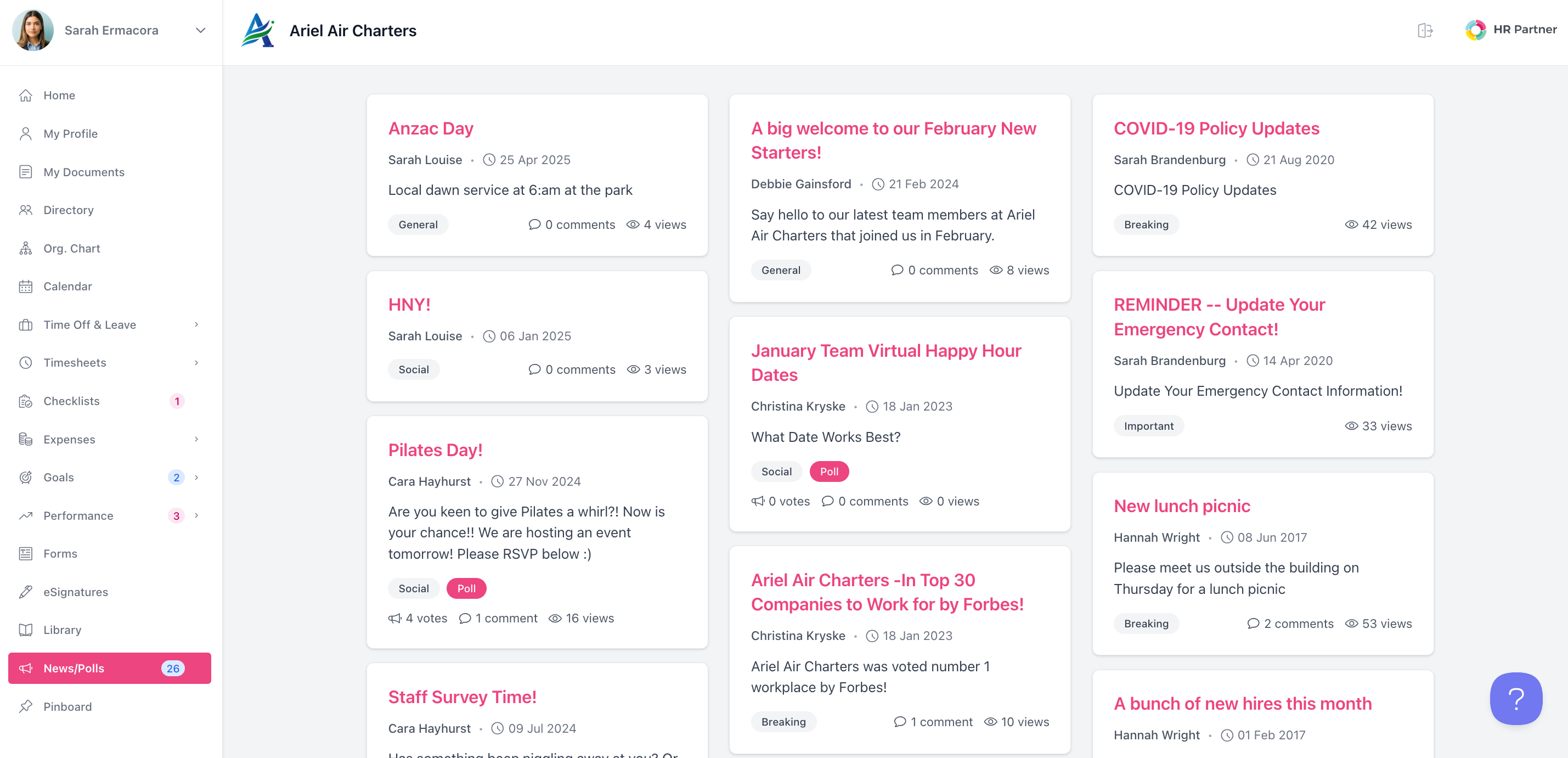Click Sarah Ermacora's profile photo
The height and width of the screenshot is (758, 1568).
coord(32,30)
